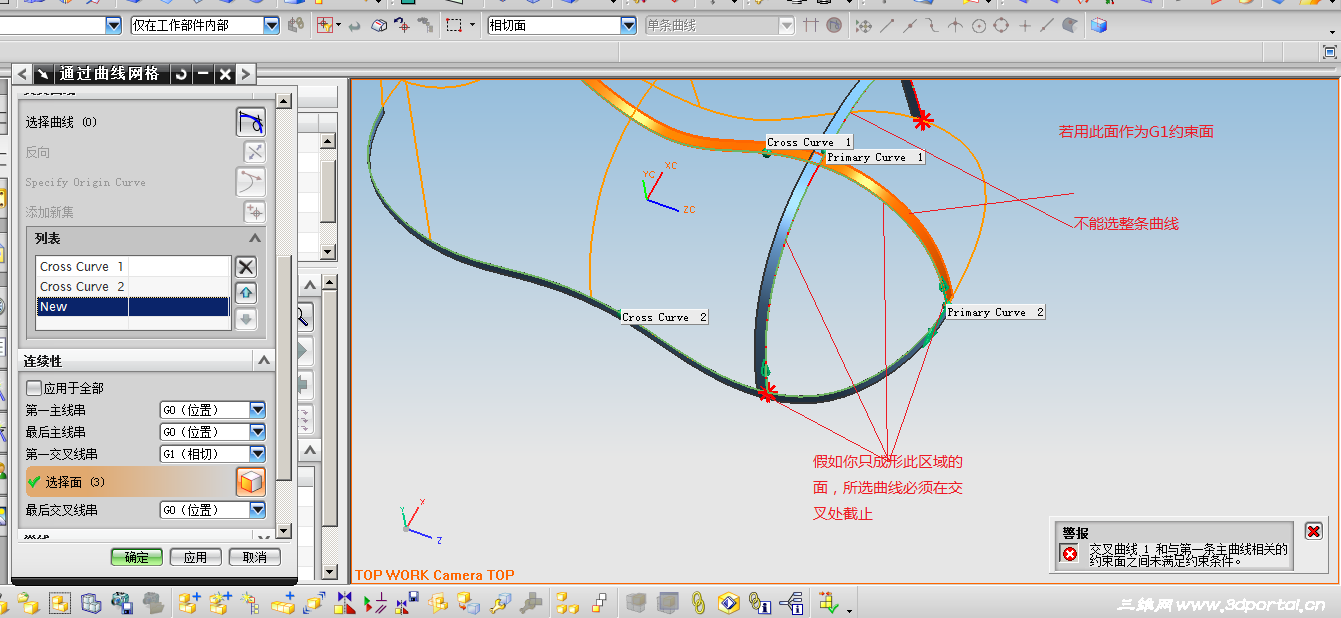The height and width of the screenshot is (618, 1341).
Task: Click the 应用 button
Action: 195,557
